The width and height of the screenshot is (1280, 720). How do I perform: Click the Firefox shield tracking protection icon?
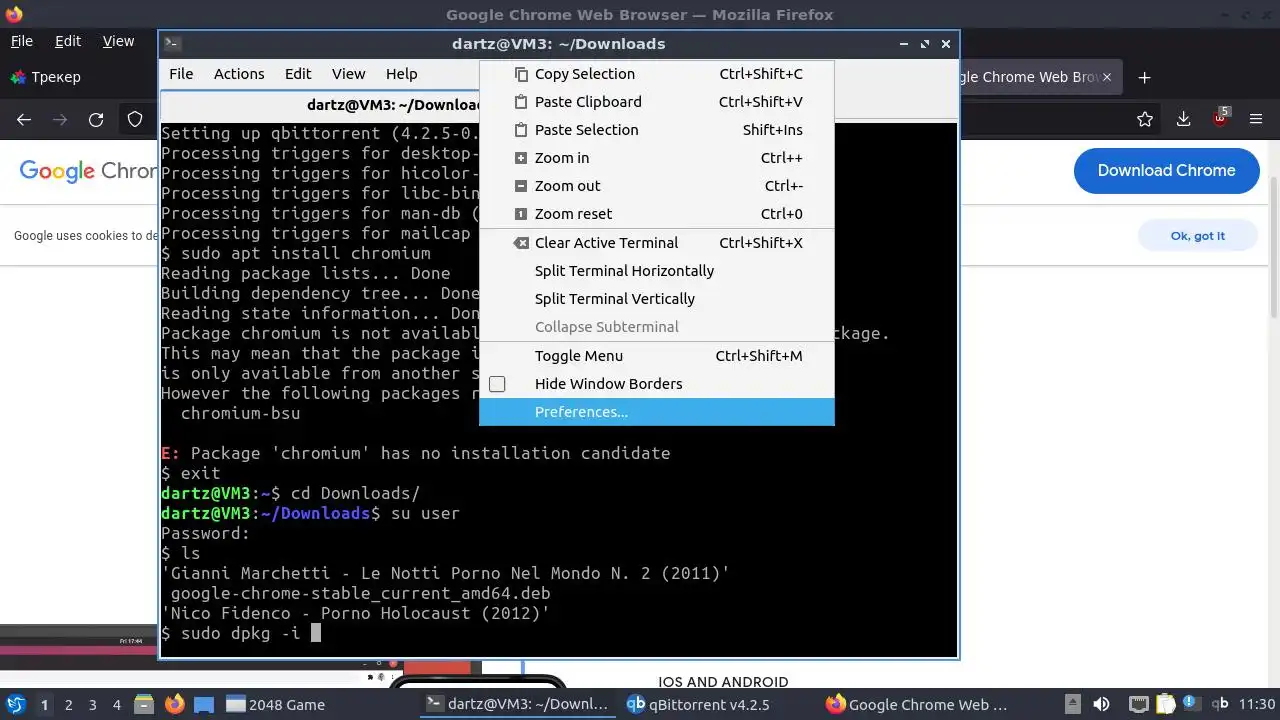click(x=135, y=120)
